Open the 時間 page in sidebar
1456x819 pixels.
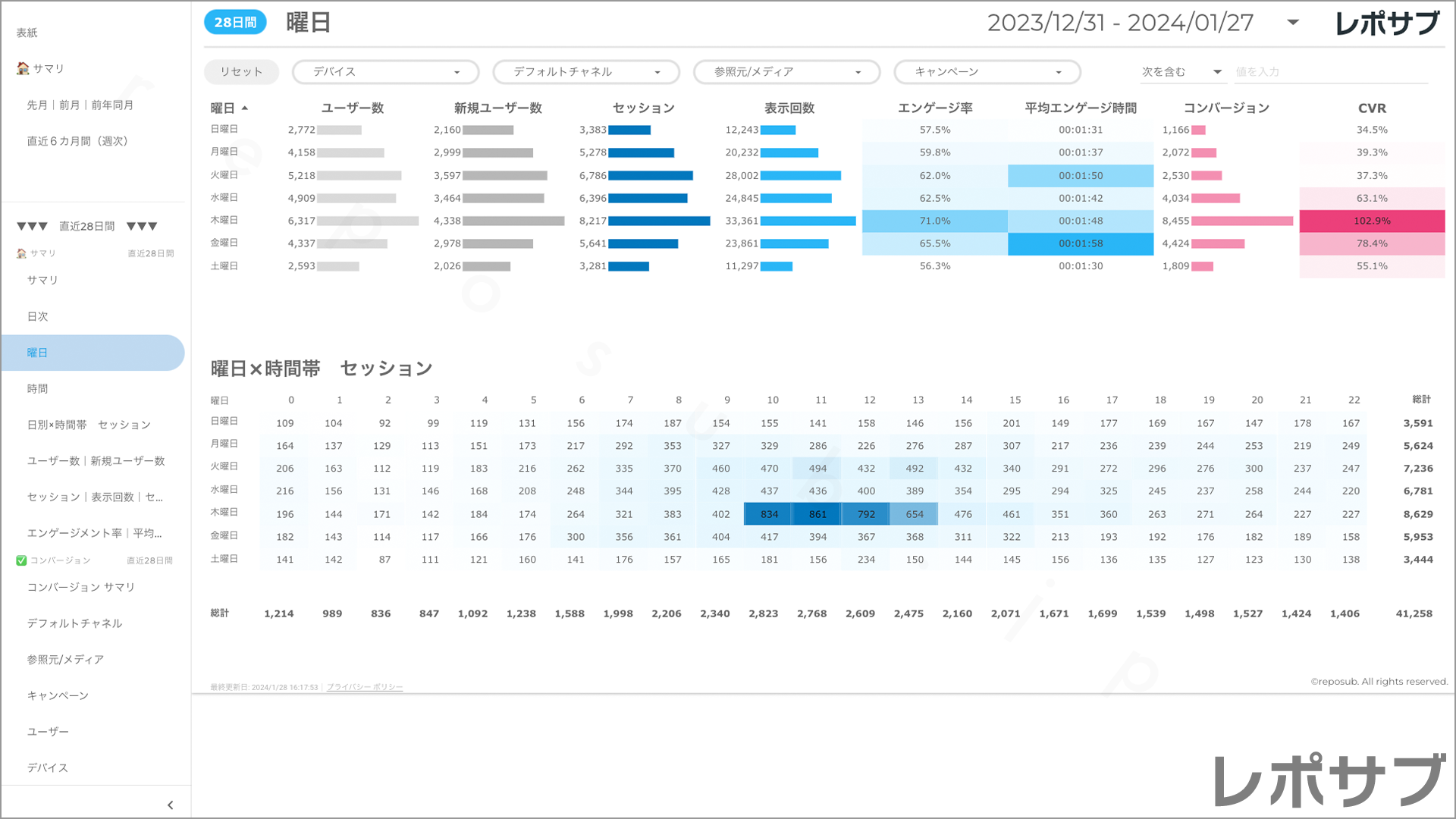coord(38,389)
